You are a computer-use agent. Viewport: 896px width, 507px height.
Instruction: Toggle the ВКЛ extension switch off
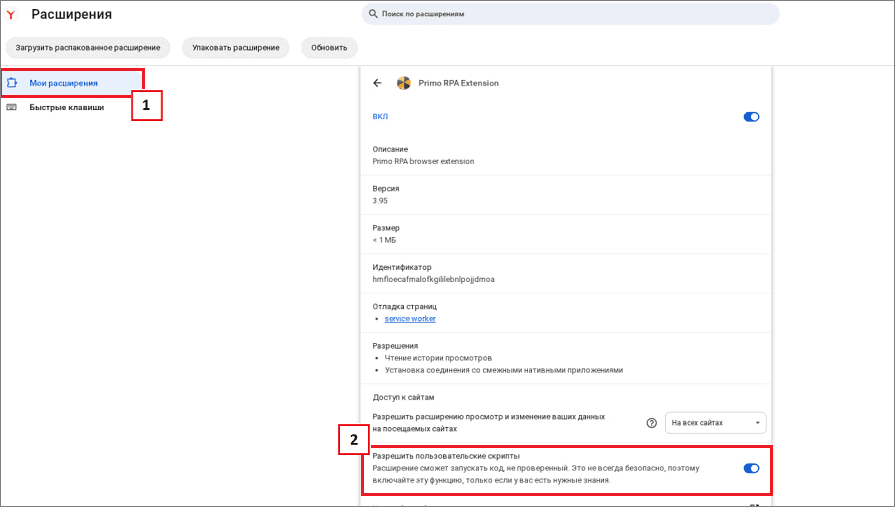click(751, 117)
